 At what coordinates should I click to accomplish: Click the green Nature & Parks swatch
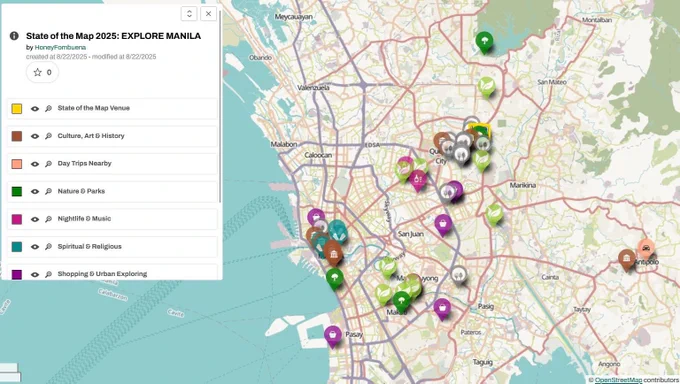point(17,191)
